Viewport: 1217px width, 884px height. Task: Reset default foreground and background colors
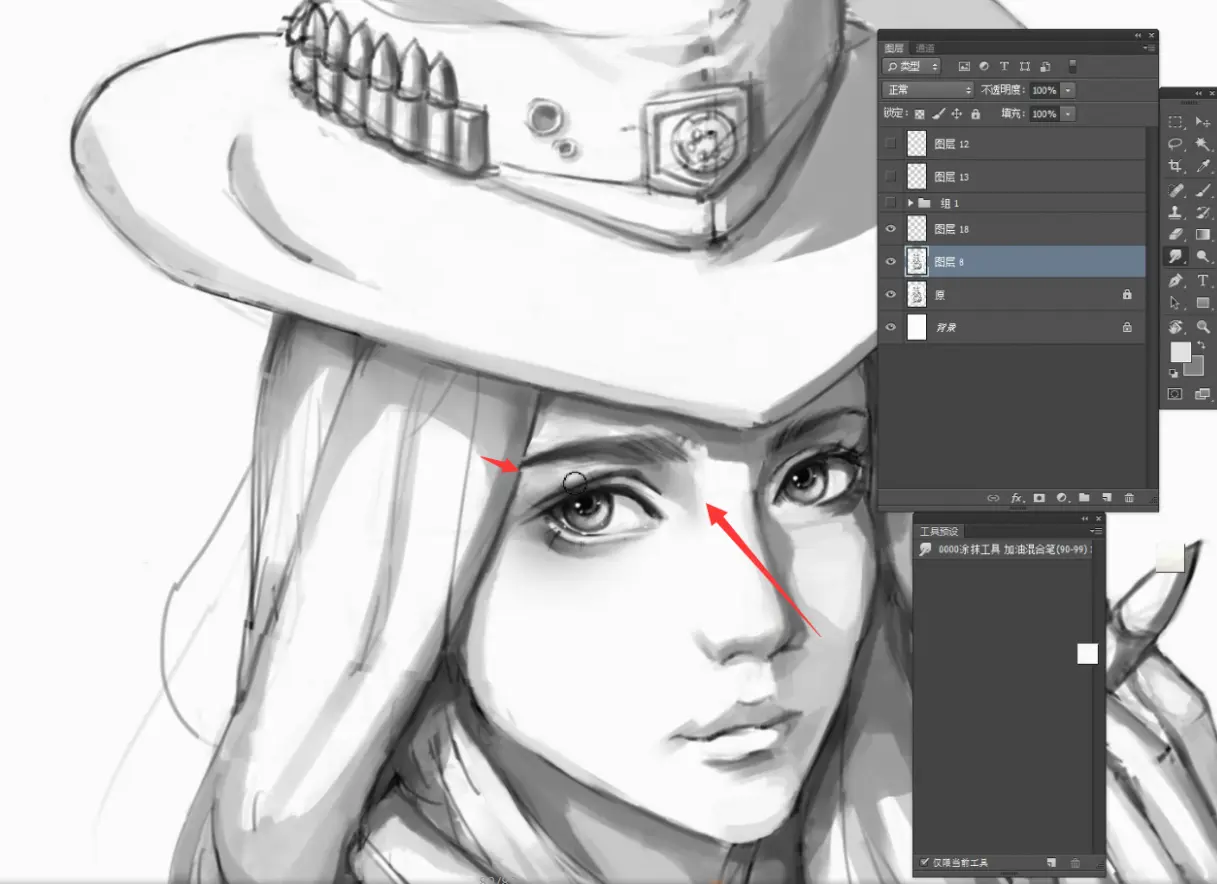1175,373
